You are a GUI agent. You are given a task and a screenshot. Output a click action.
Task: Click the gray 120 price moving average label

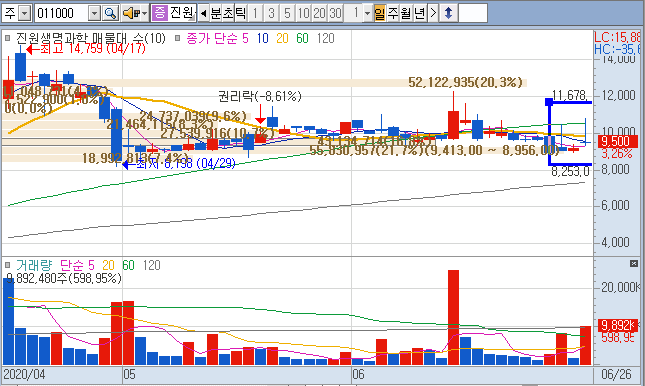pos(325,38)
